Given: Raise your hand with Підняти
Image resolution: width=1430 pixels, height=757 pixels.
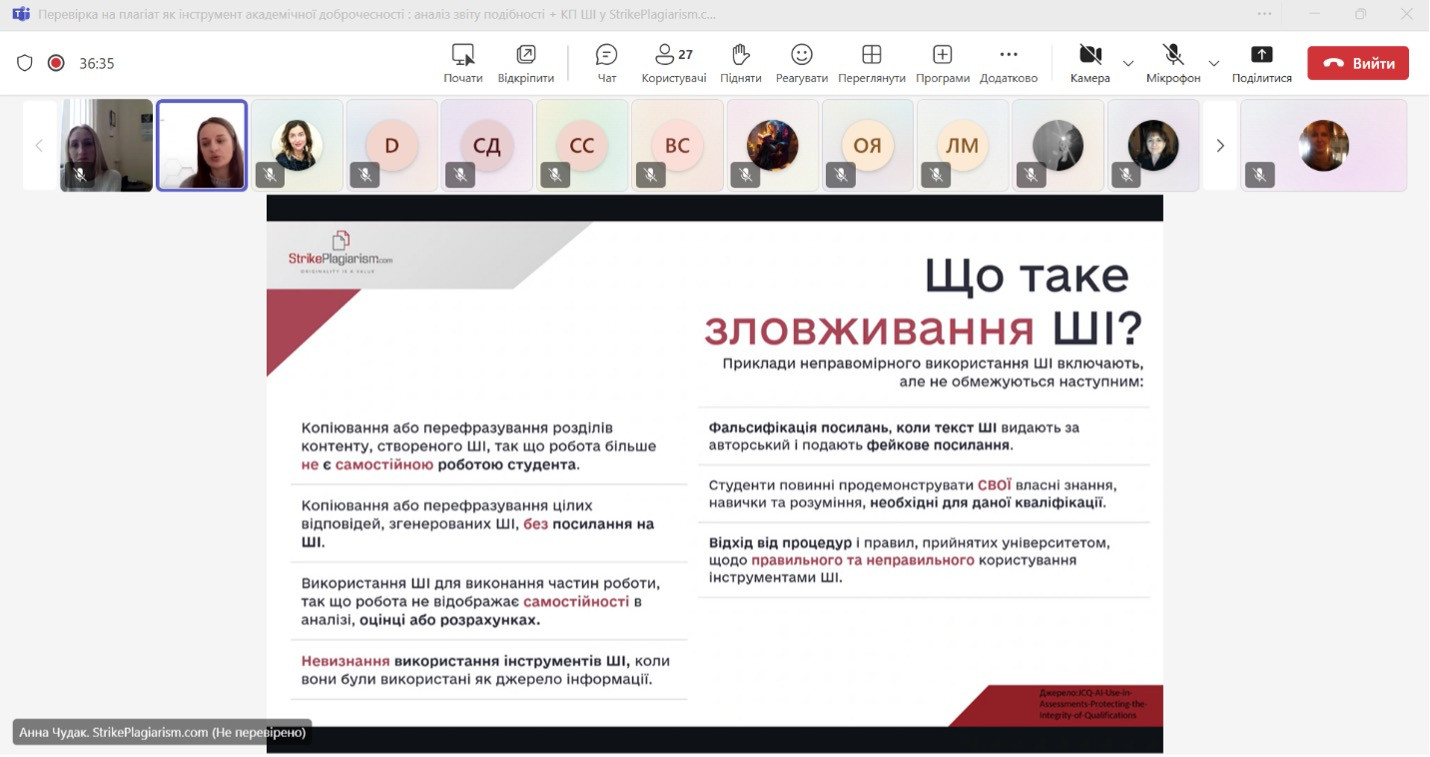Looking at the screenshot, I should (740, 63).
